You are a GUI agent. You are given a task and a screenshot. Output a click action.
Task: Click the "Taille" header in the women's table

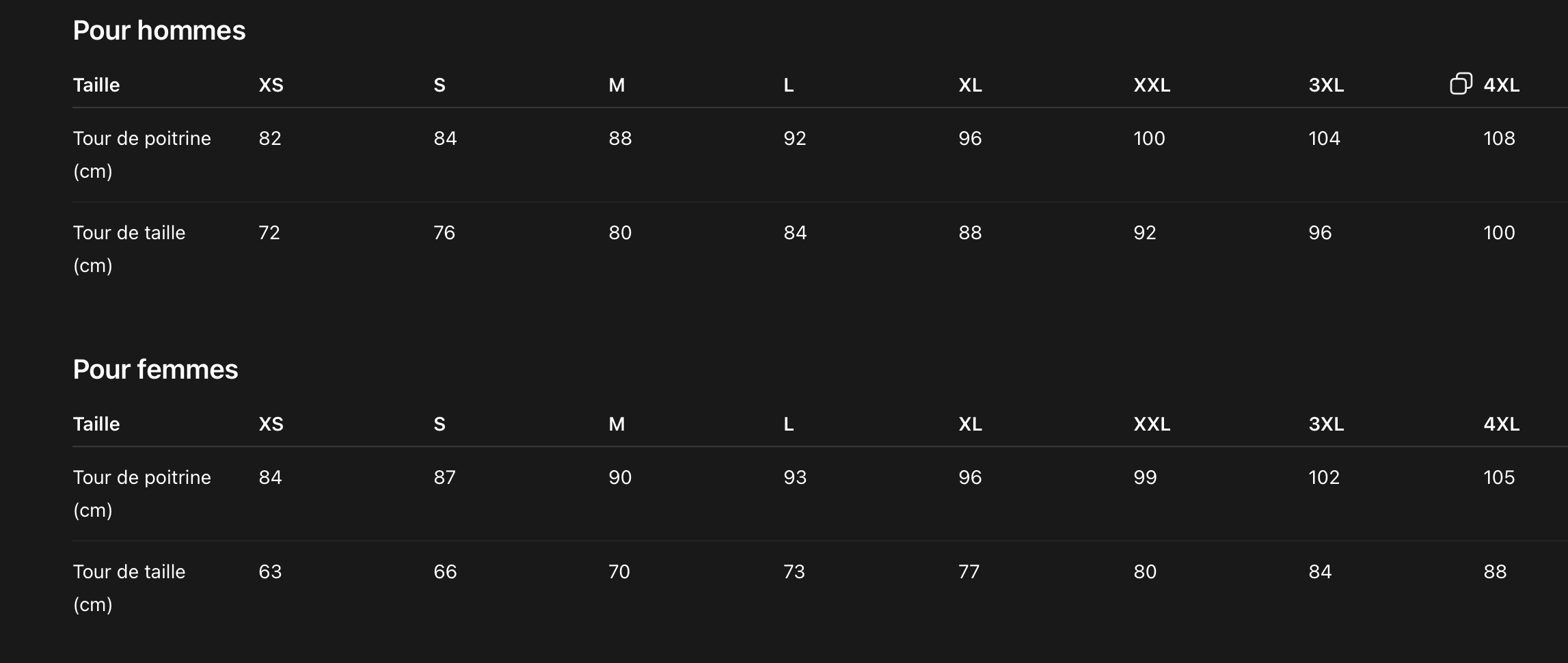click(x=96, y=424)
